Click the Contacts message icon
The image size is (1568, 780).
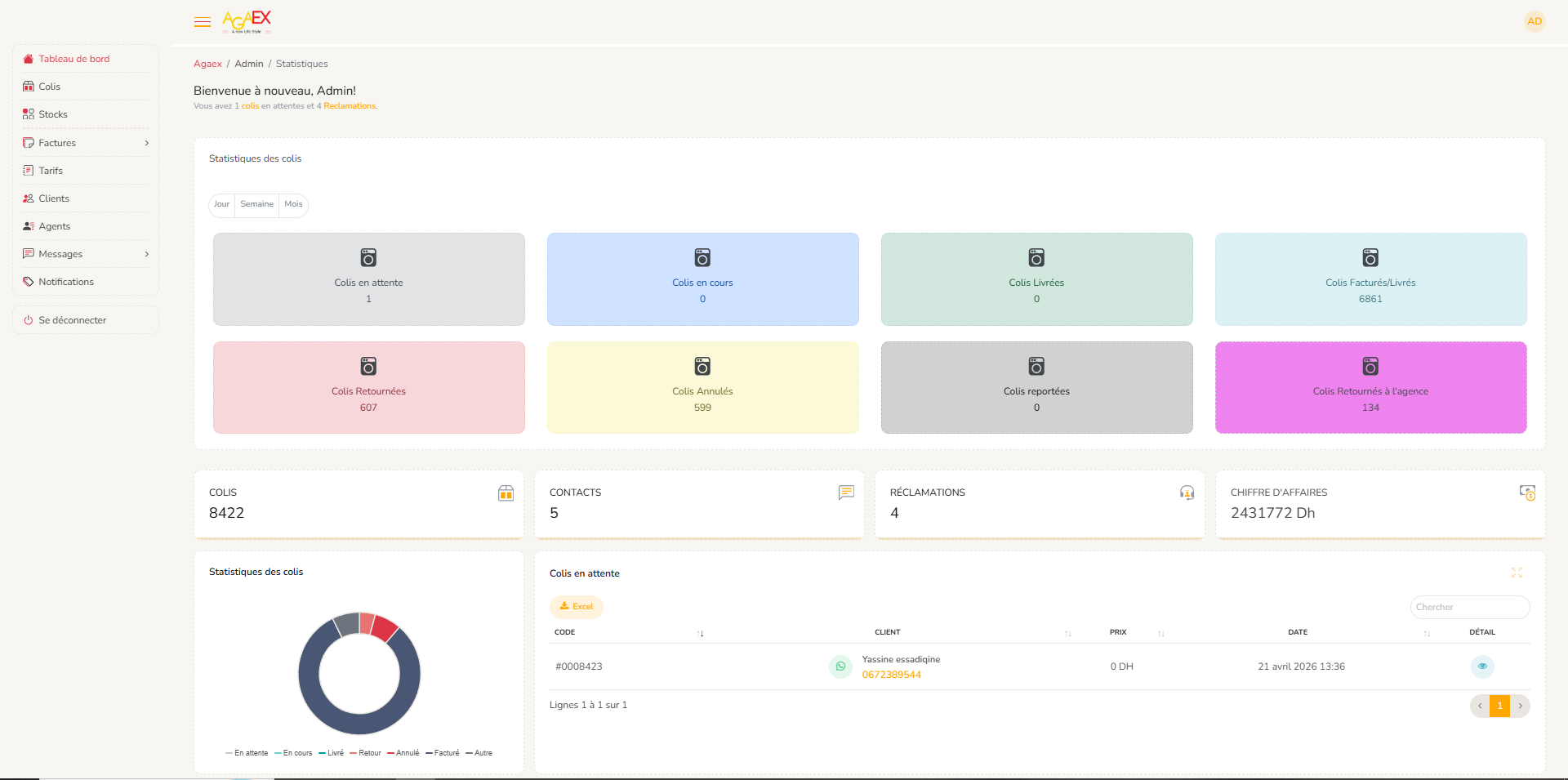pos(846,493)
